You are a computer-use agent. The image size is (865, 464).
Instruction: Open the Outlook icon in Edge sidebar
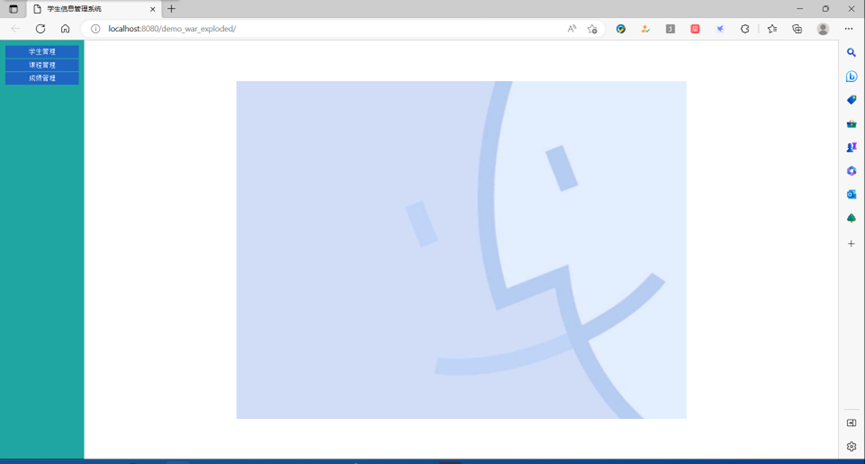(x=851, y=195)
